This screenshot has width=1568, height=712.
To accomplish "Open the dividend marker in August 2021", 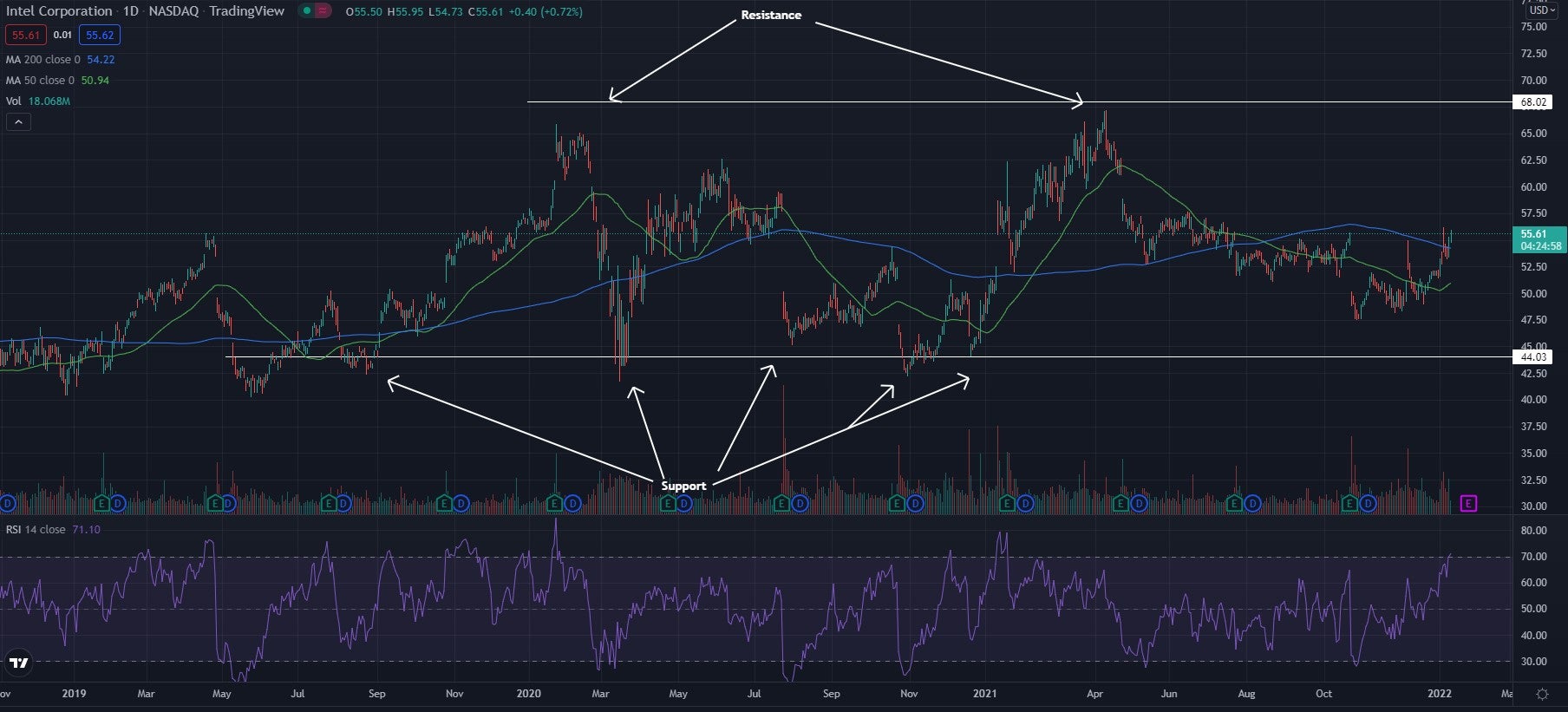I will pos(1252,503).
